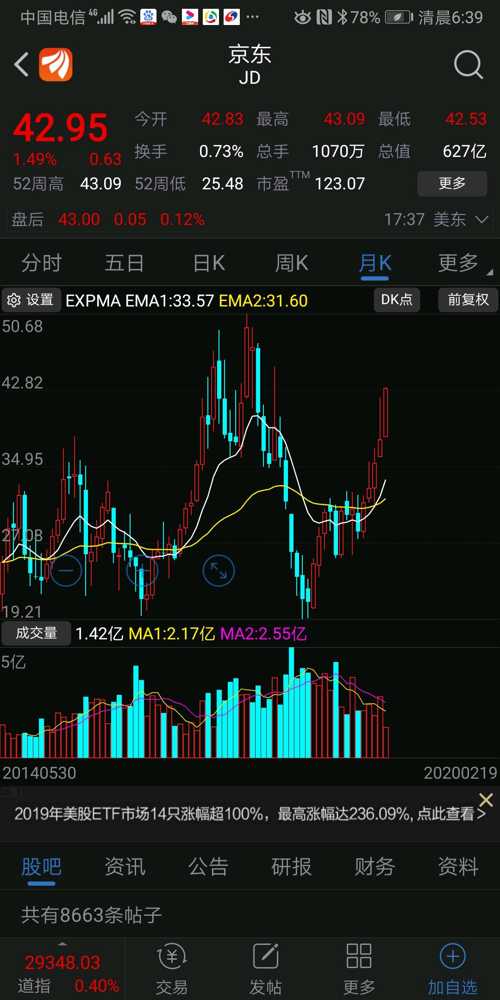Tap the 更多 button beside 市盈
Screen dimensions: 500x1000
[452, 184]
